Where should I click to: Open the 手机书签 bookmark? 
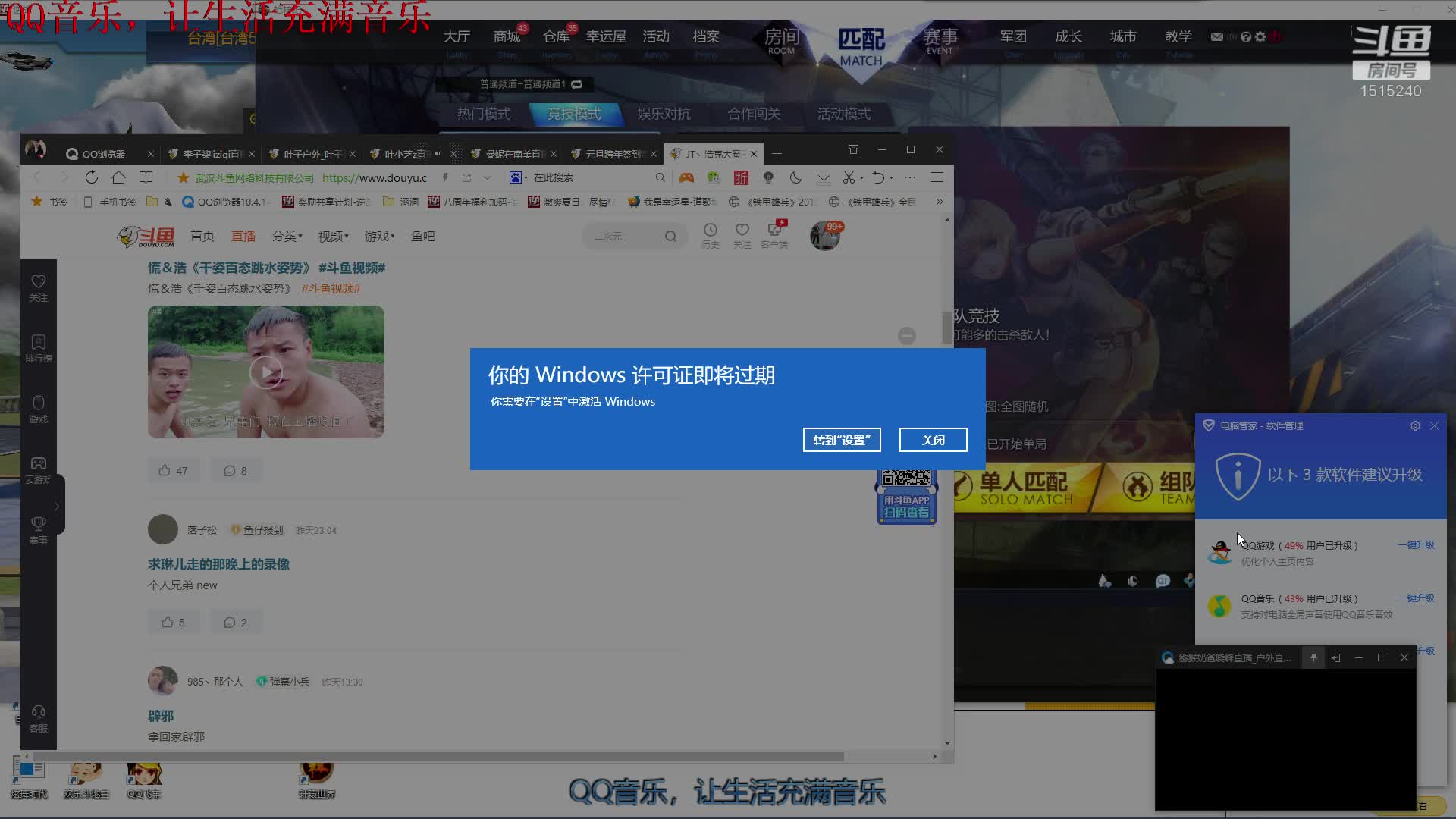click(110, 202)
